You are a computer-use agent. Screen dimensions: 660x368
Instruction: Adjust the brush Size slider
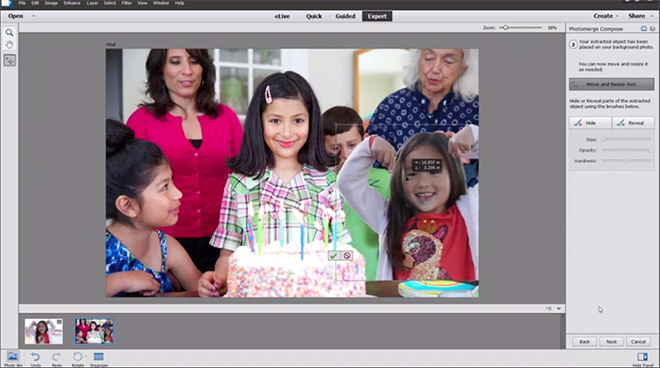[626, 139]
